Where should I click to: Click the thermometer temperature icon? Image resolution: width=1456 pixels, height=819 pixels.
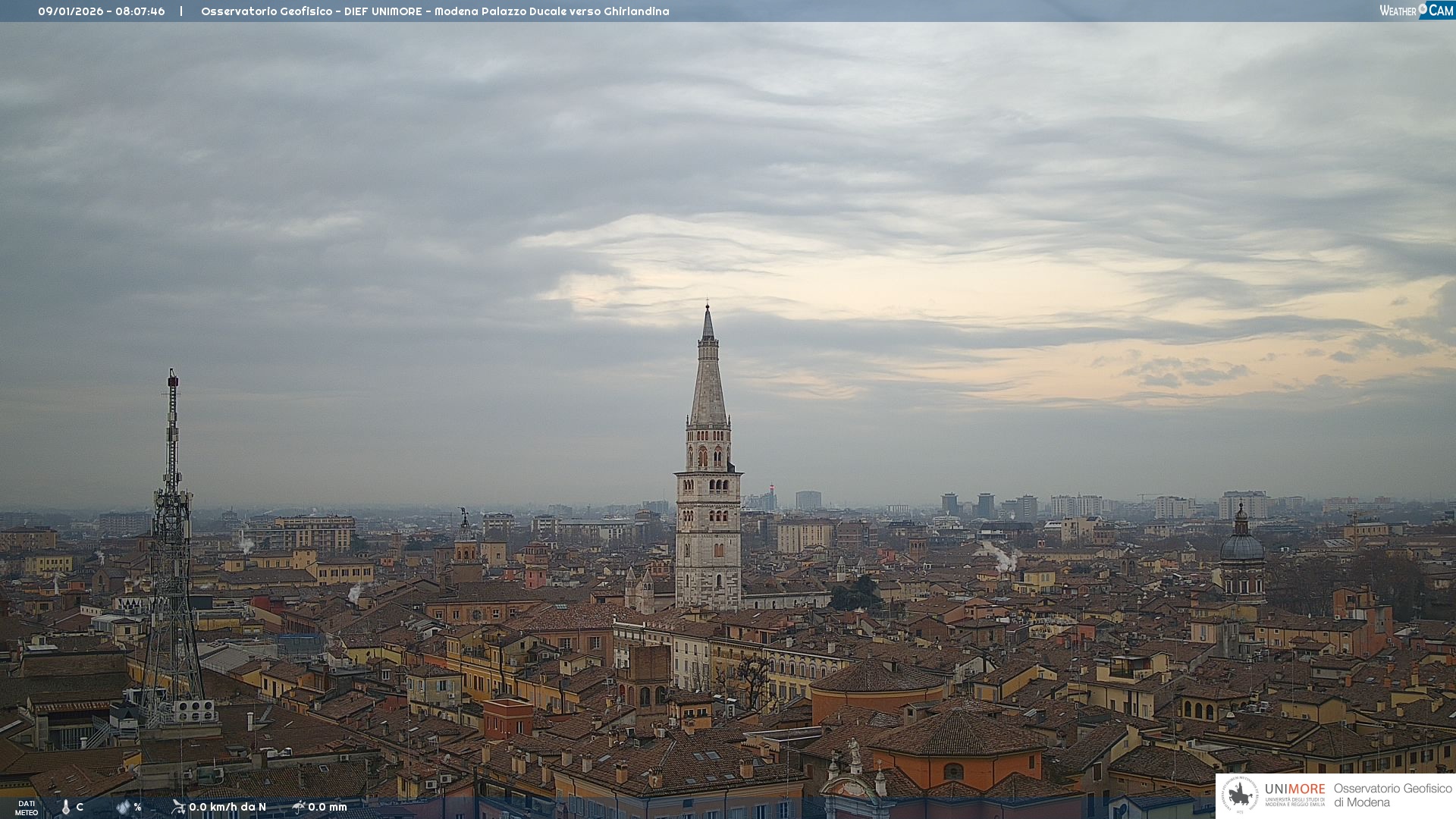click(66, 807)
